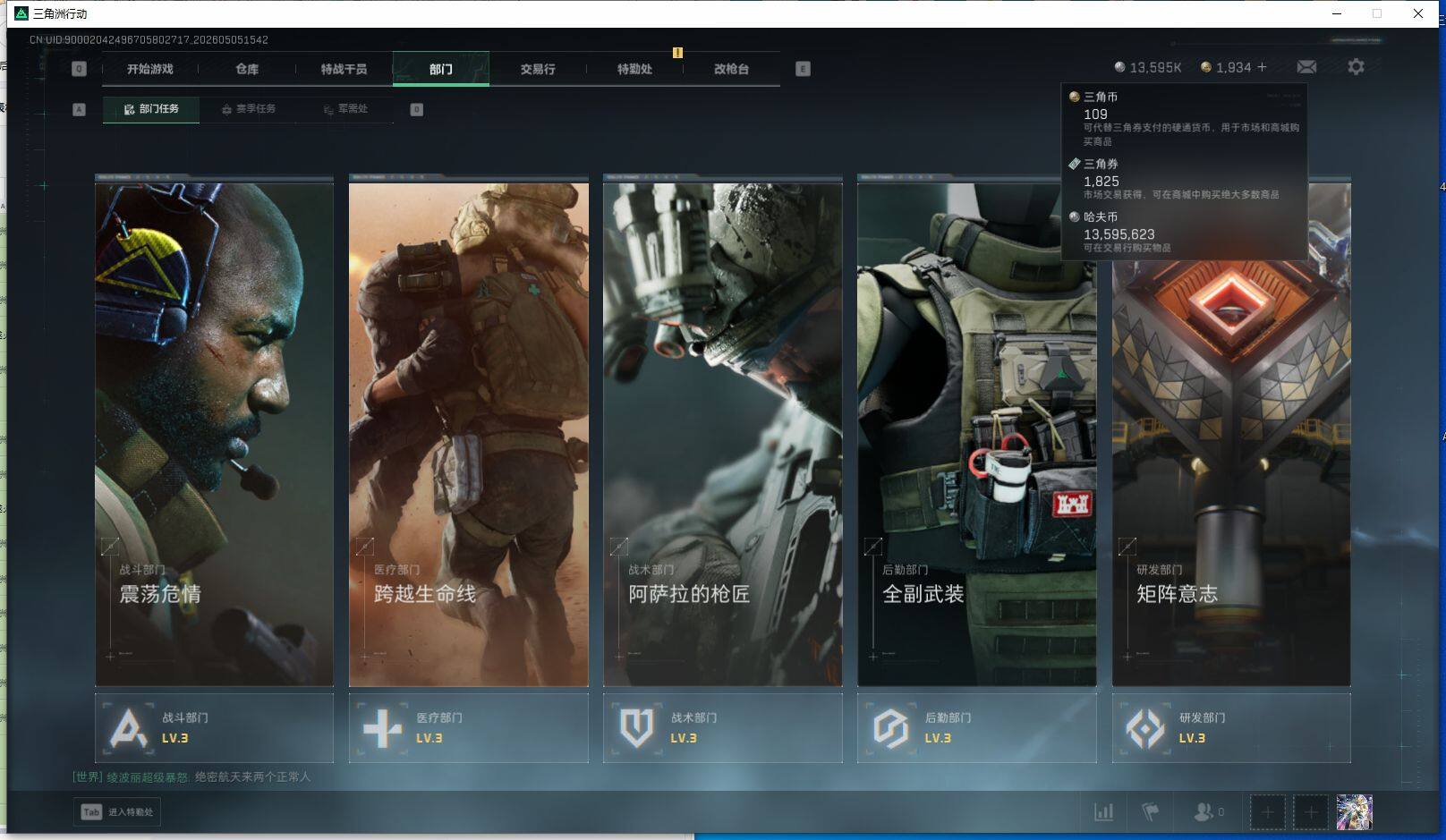Click the notification badge above 特勤处 tab
1446x840 pixels.
tap(677, 53)
